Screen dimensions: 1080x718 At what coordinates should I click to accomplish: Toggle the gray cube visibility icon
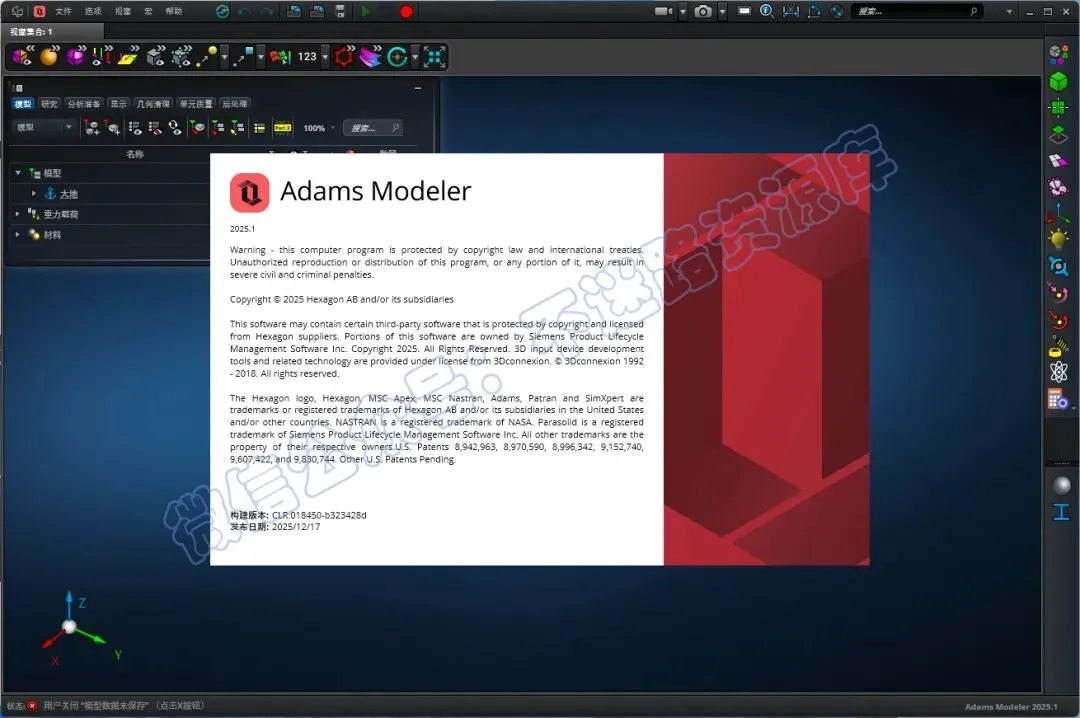(x=156, y=57)
